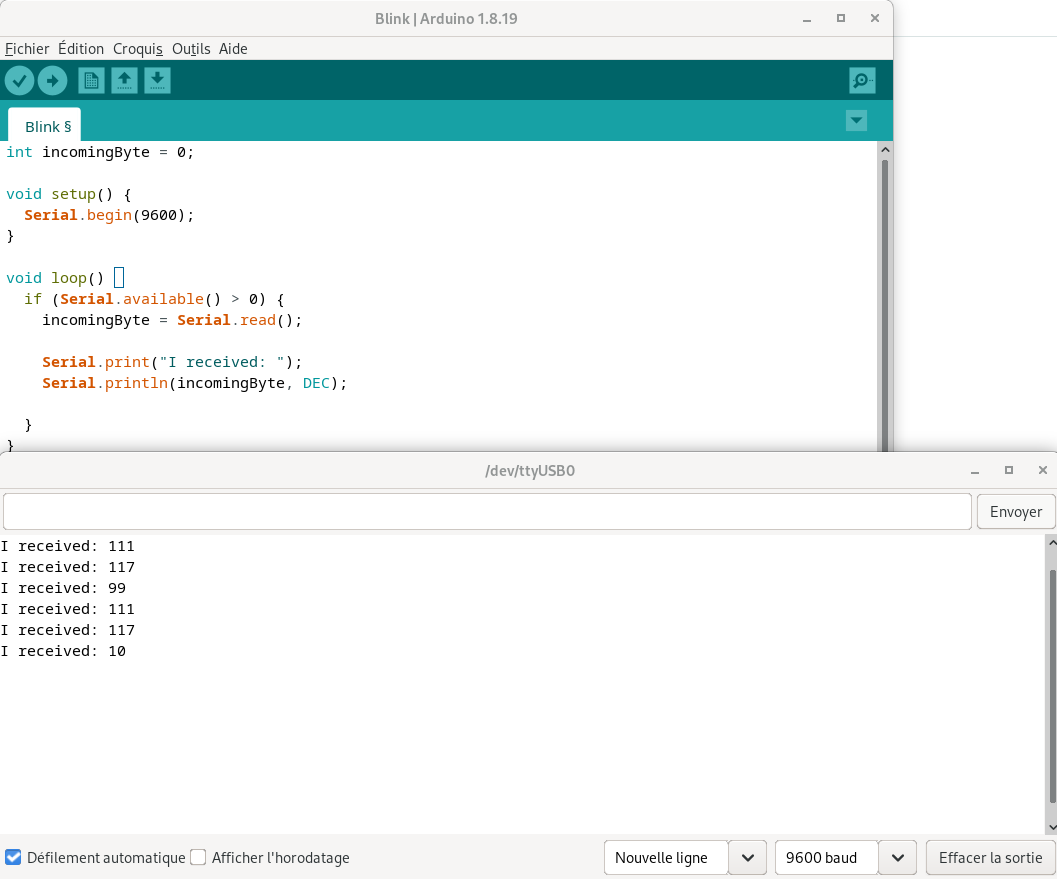Open the Outils menu
Viewport: 1057px width, 879px height.
coord(191,48)
